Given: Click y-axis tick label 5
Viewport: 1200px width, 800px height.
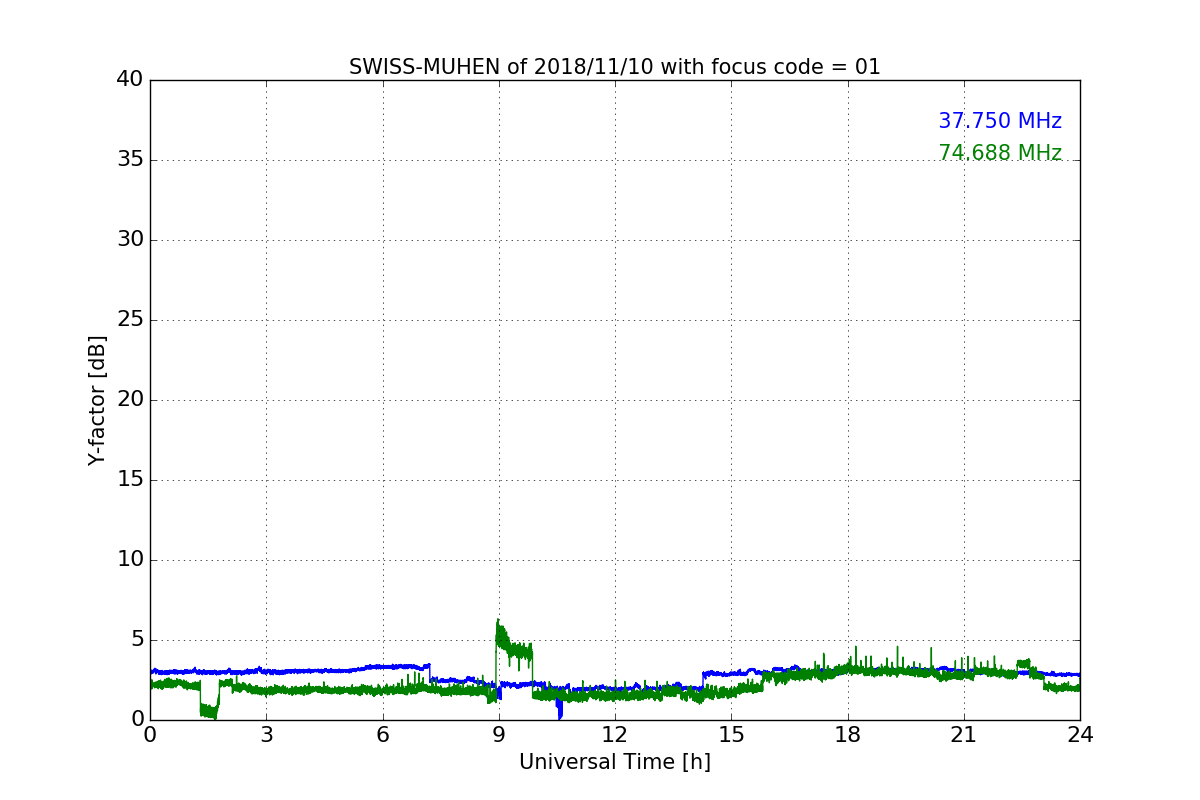Looking at the screenshot, I should click(137, 640).
